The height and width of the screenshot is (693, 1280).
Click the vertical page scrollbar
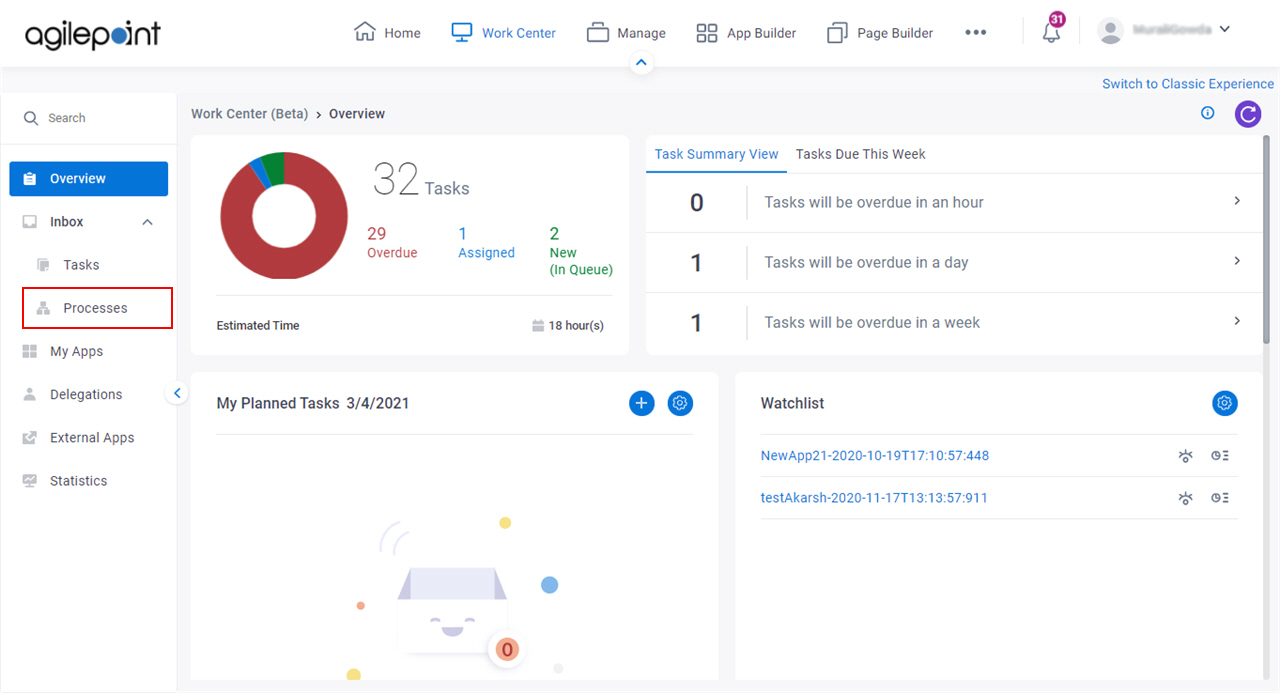pyautogui.click(x=1267, y=240)
